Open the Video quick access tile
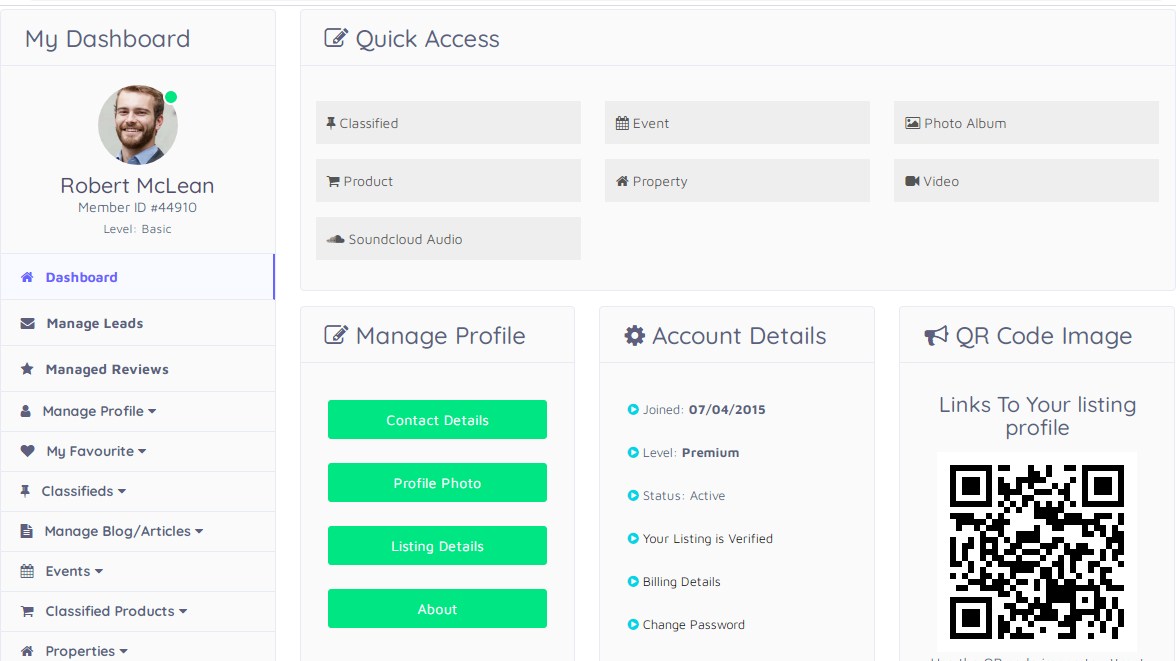The image size is (1176, 661). pyautogui.click(x=1026, y=180)
